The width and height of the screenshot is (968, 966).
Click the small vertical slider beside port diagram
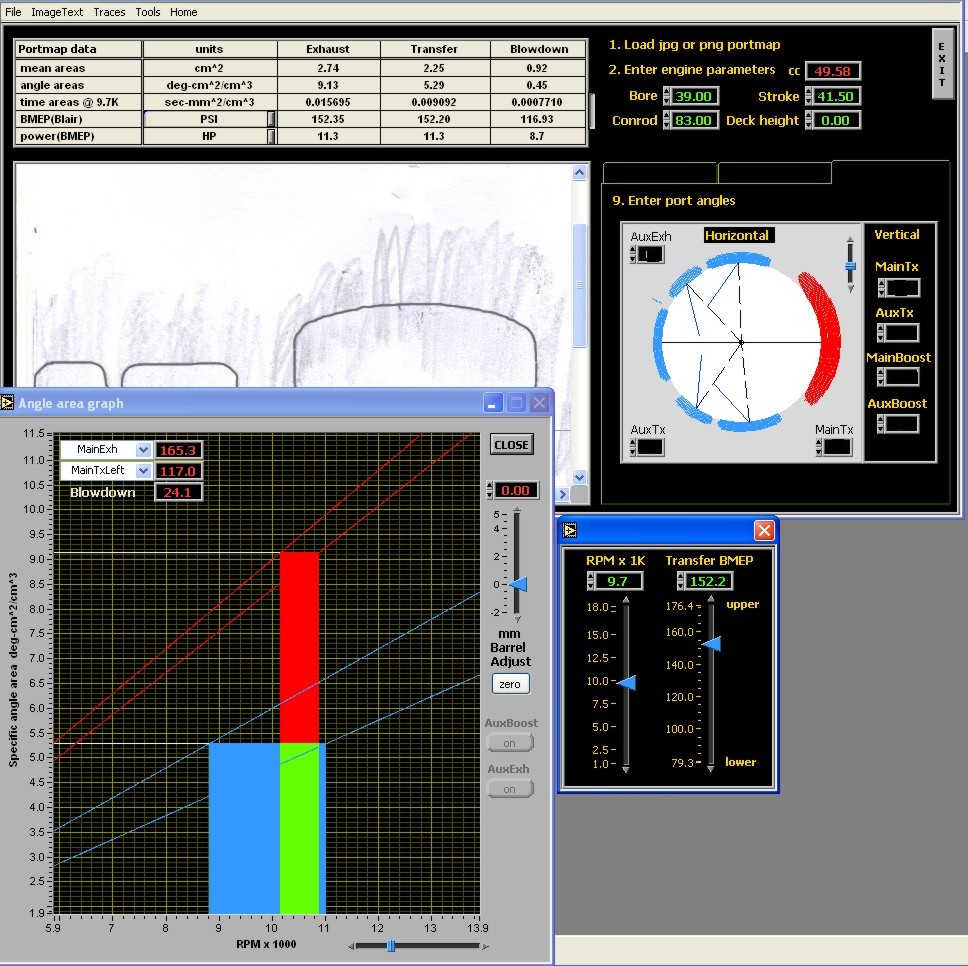[851, 266]
